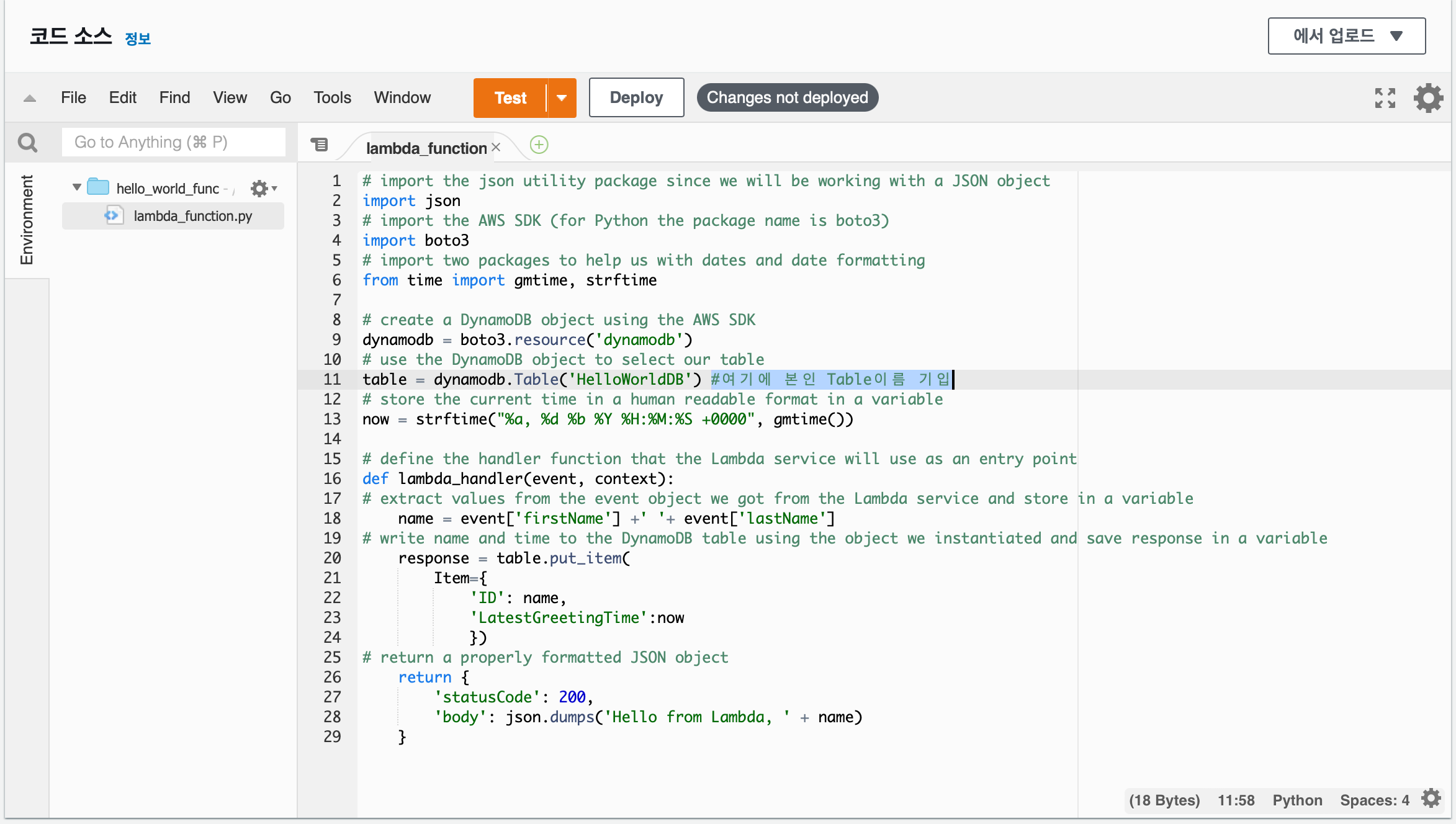Open the Tools menu
1456x824 pixels.
332,97
